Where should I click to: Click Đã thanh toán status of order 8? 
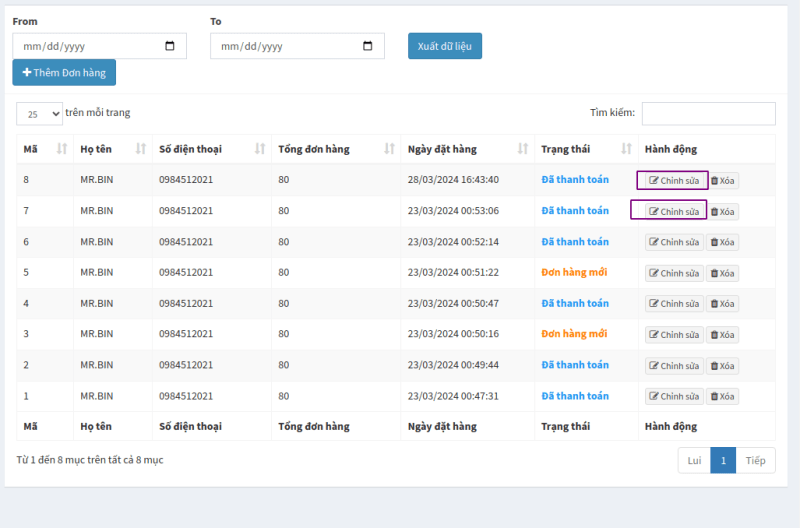tap(575, 180)
